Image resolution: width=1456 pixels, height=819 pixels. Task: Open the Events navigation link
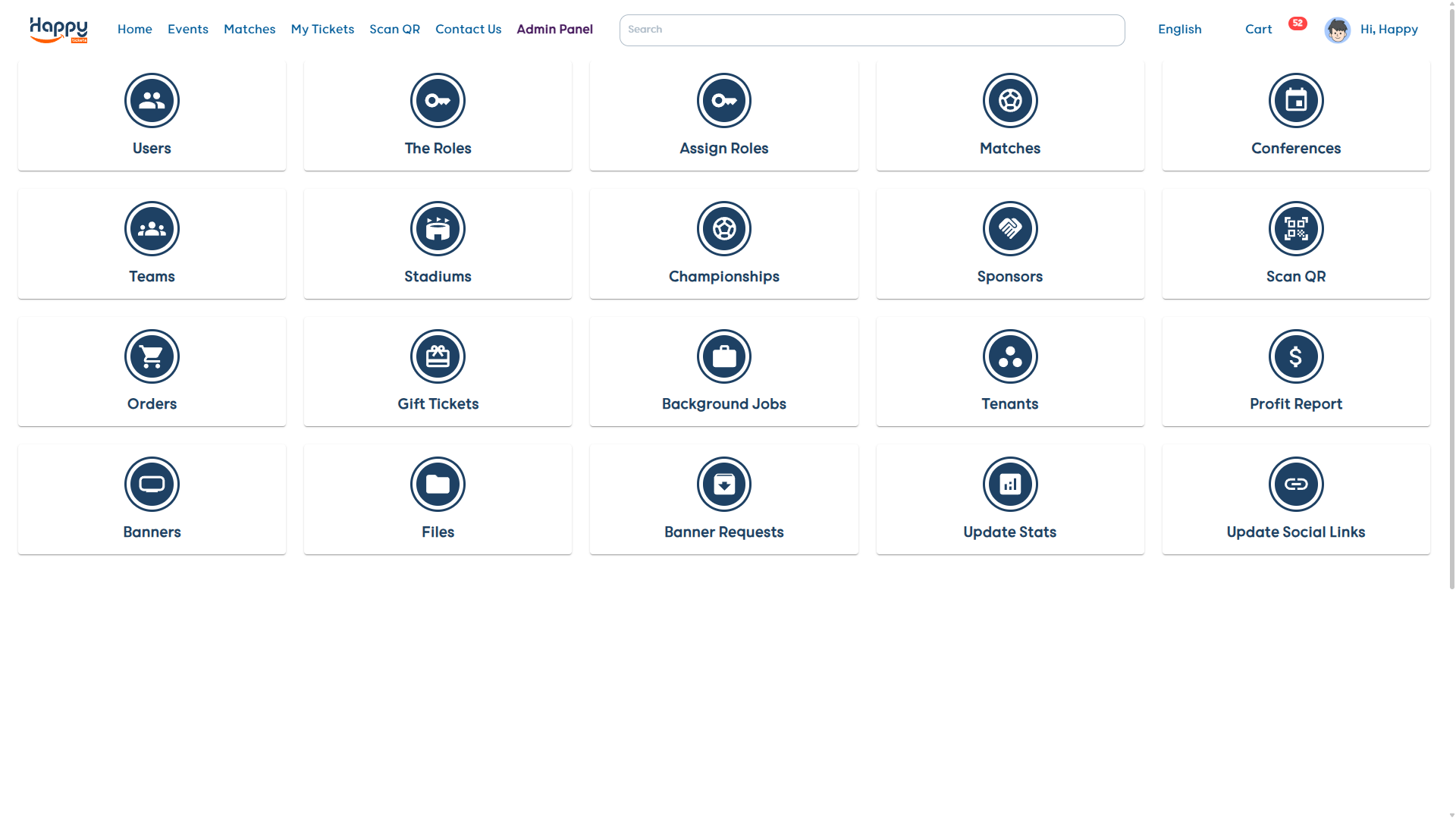pos(187,30)
